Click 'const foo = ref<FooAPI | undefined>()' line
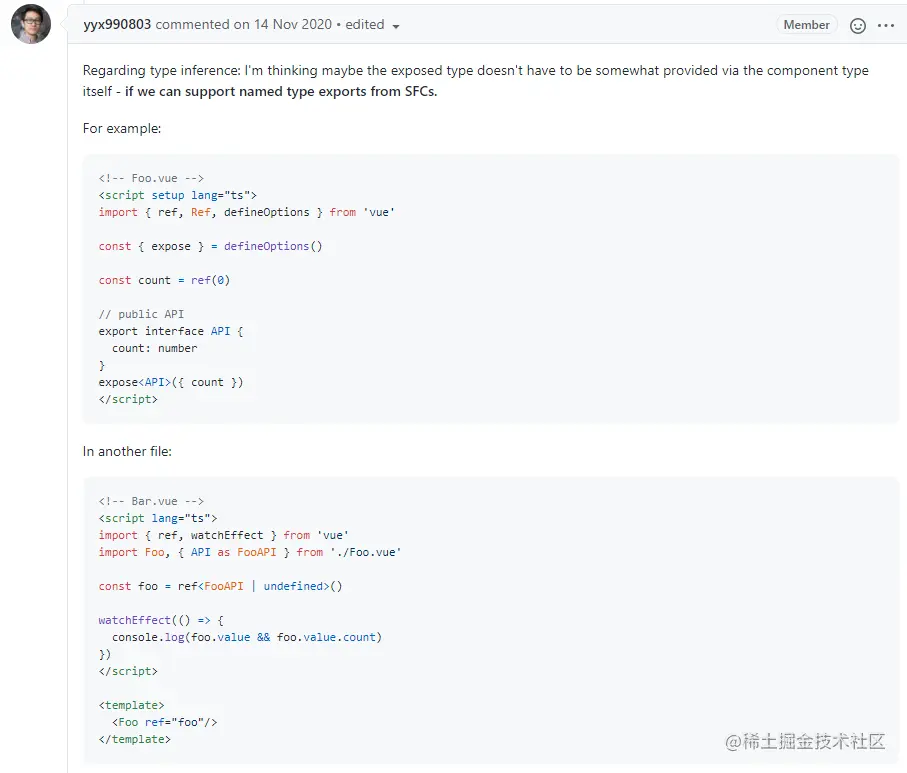This screenshot has width=907, height=773. click(220, 586)
